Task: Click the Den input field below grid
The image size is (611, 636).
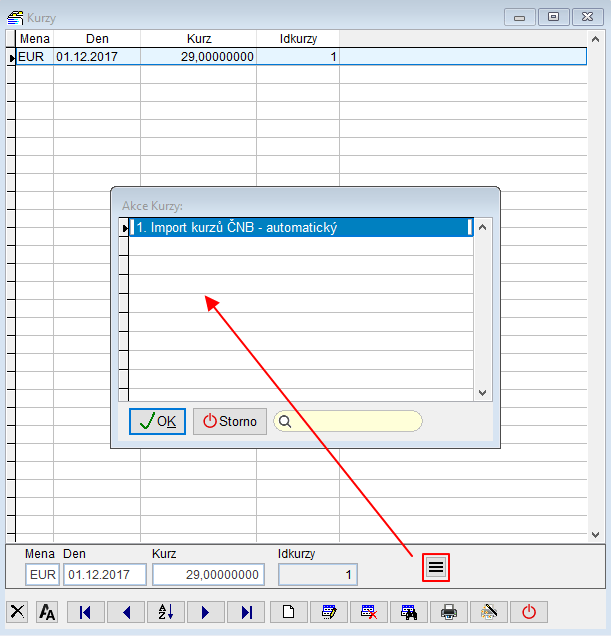Action: (105, 575)
